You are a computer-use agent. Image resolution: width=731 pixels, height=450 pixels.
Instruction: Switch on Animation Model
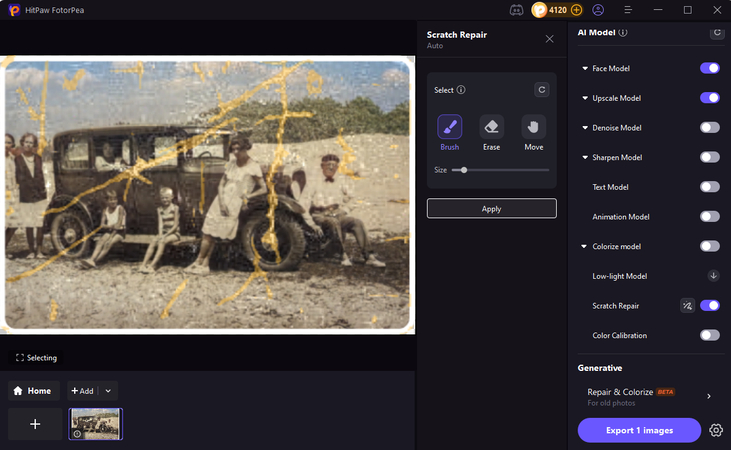tap(710, 216)
